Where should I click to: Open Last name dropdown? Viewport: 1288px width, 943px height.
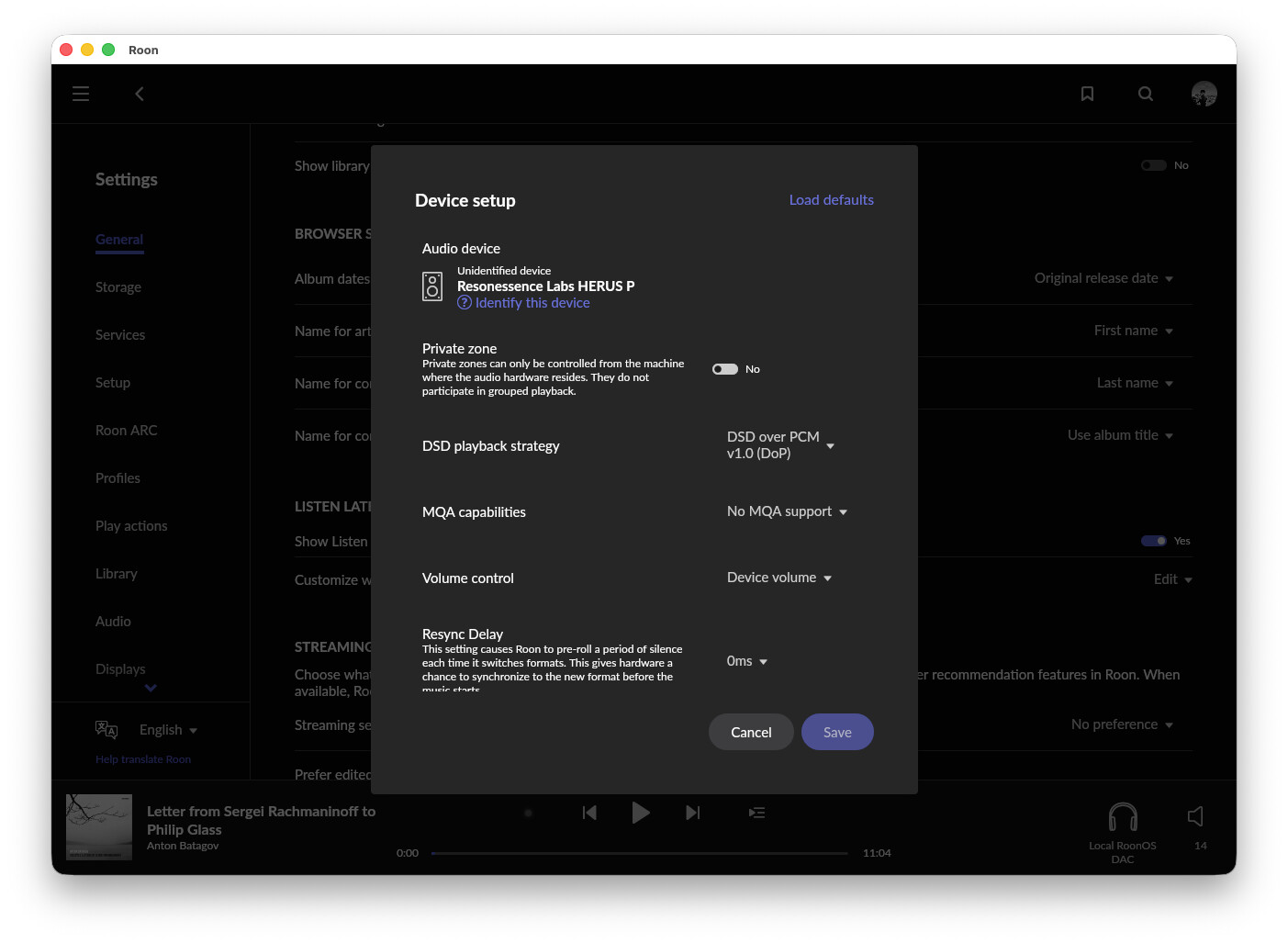click(x=1135, y=383)
